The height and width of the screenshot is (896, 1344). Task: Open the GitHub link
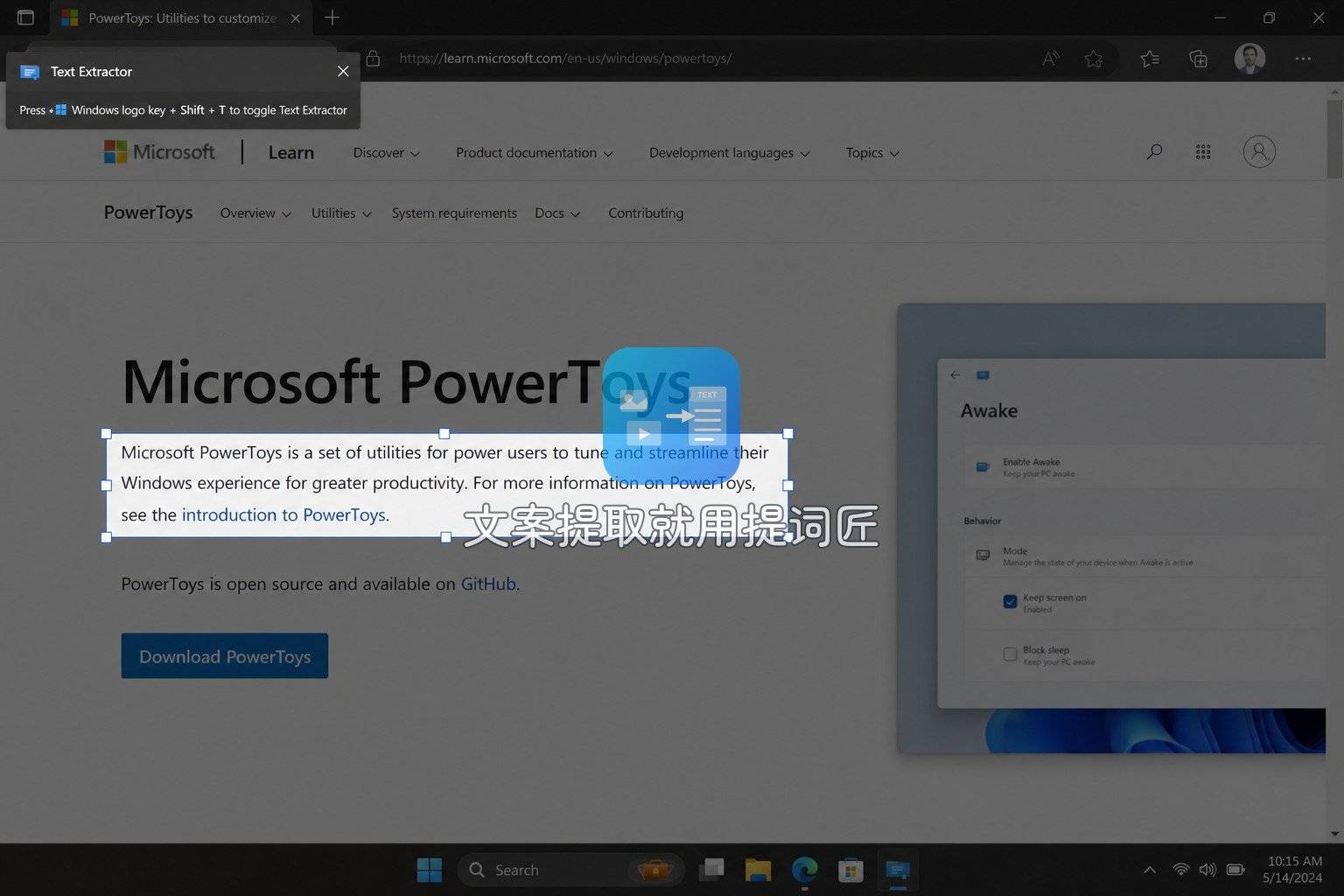488,584
